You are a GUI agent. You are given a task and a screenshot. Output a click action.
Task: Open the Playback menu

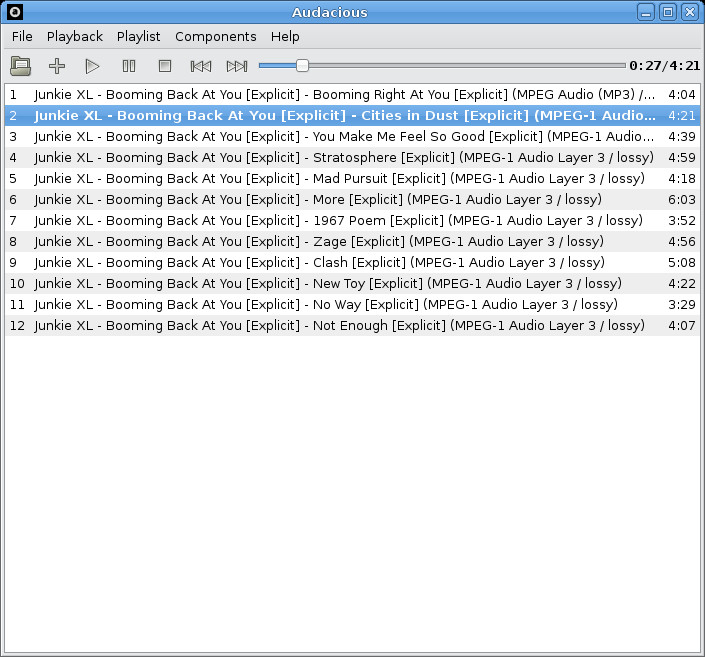point(75,36)
